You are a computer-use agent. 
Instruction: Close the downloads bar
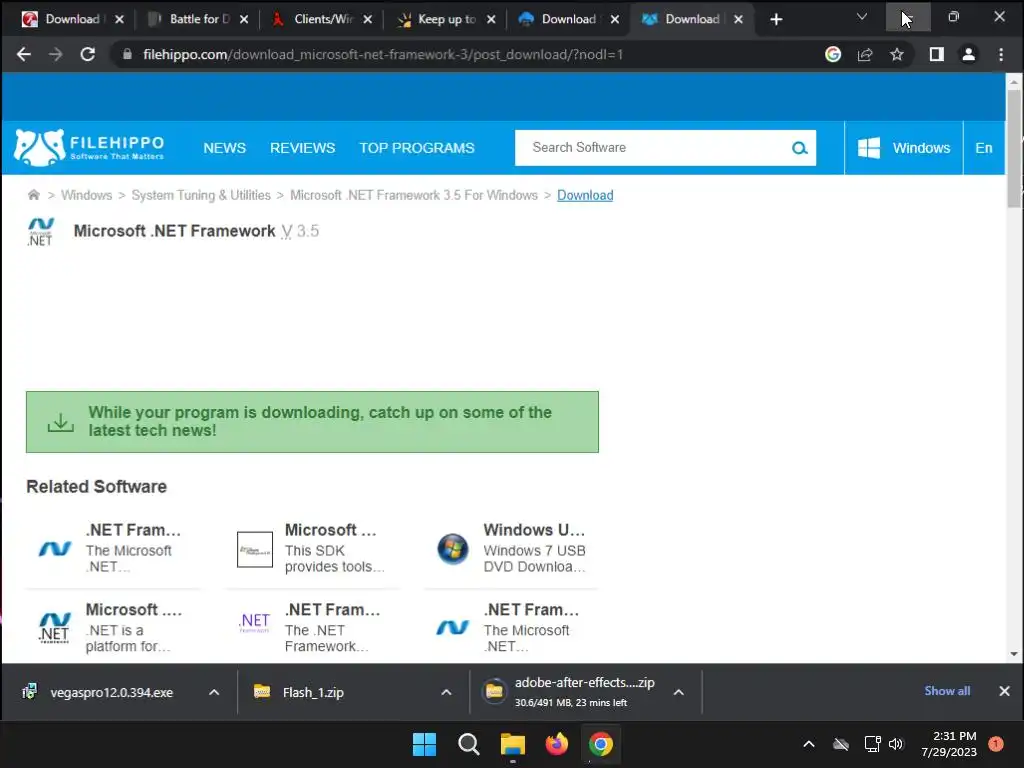(x=1004, y=691)
